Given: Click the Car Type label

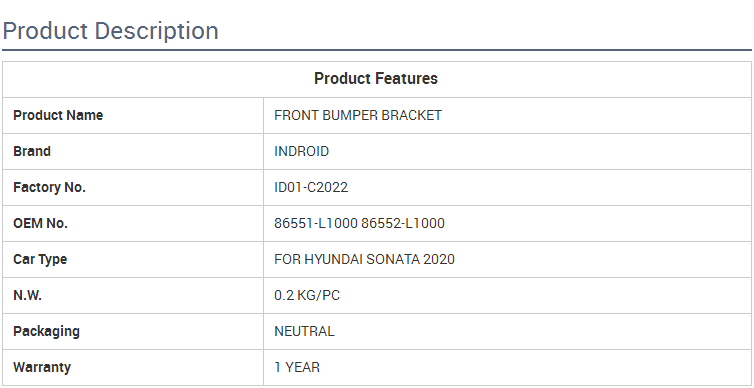Looking at the screenshot, I should pyautogui.click(x=40, y=260).
